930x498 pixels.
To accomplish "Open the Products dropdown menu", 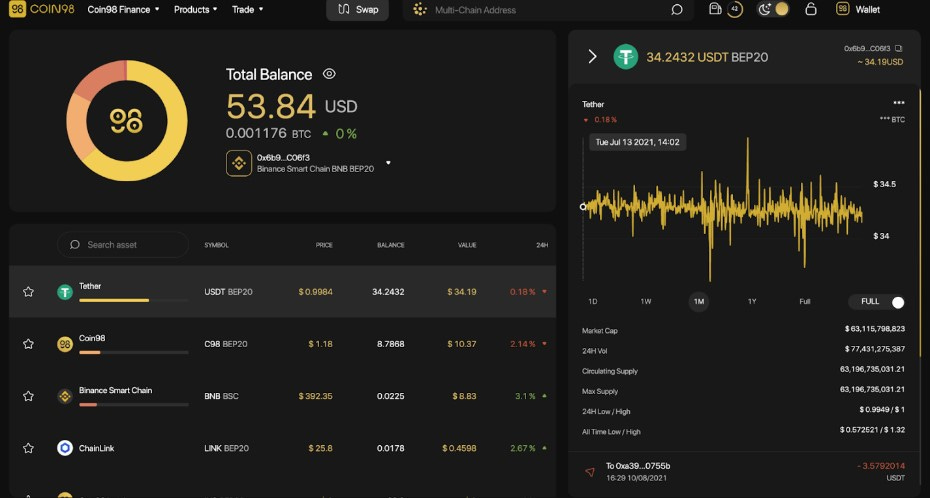I will [x=195, y=9].
